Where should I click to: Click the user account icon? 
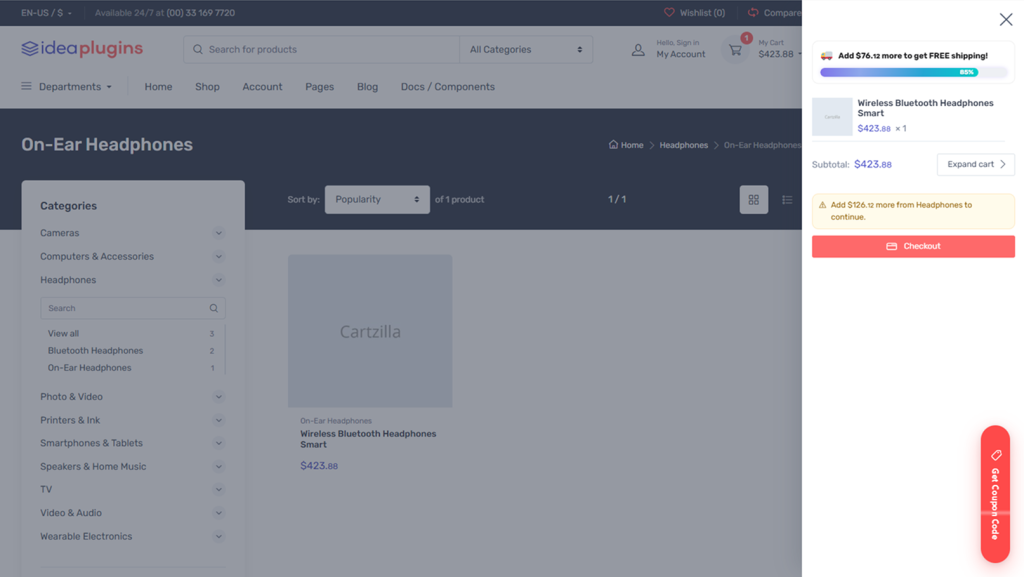[638, 50]
